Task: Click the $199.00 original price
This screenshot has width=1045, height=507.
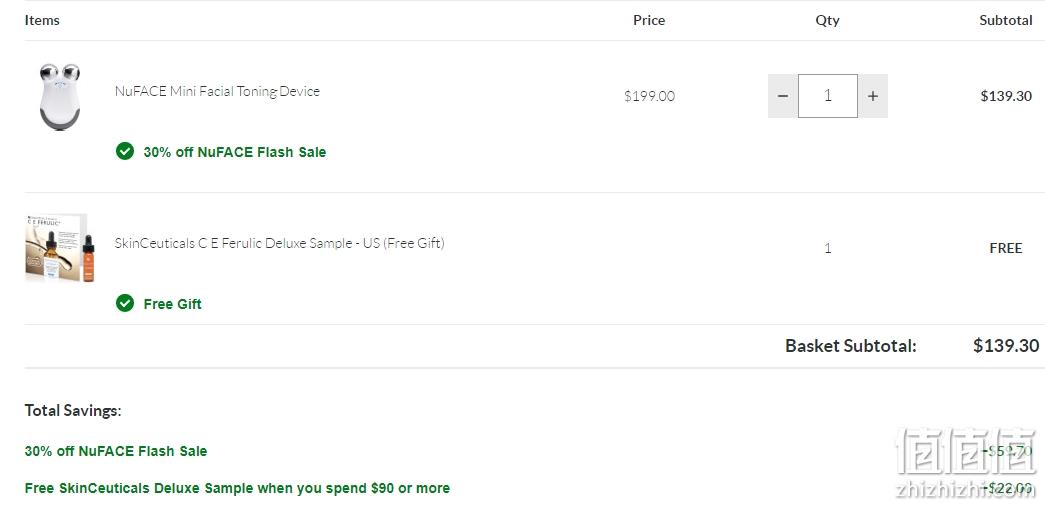Action: click(x=649, y=96)
